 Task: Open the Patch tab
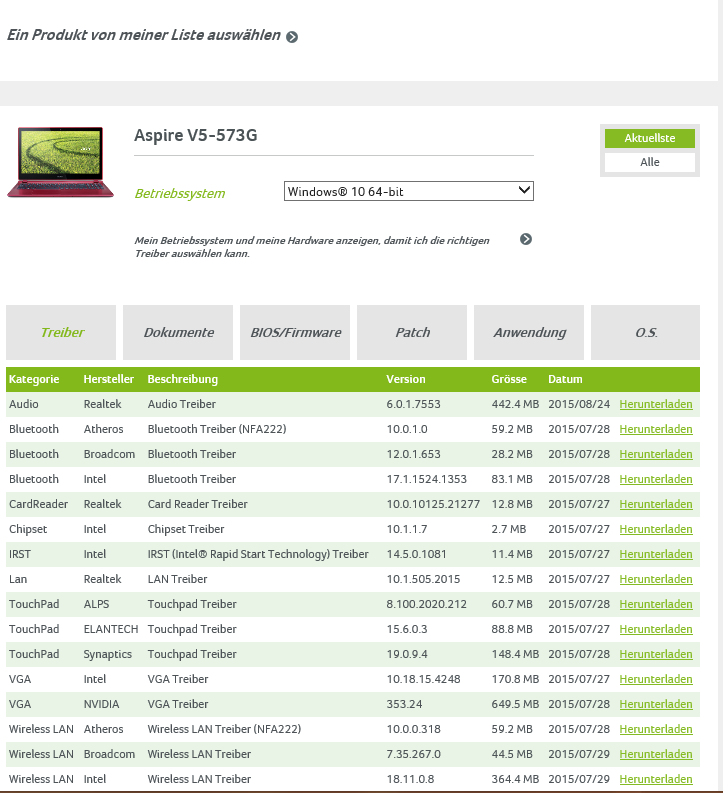(412, 332)
